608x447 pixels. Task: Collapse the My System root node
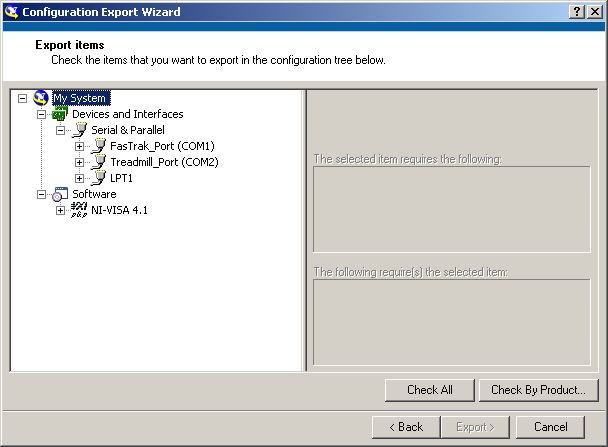pos(22,98)
